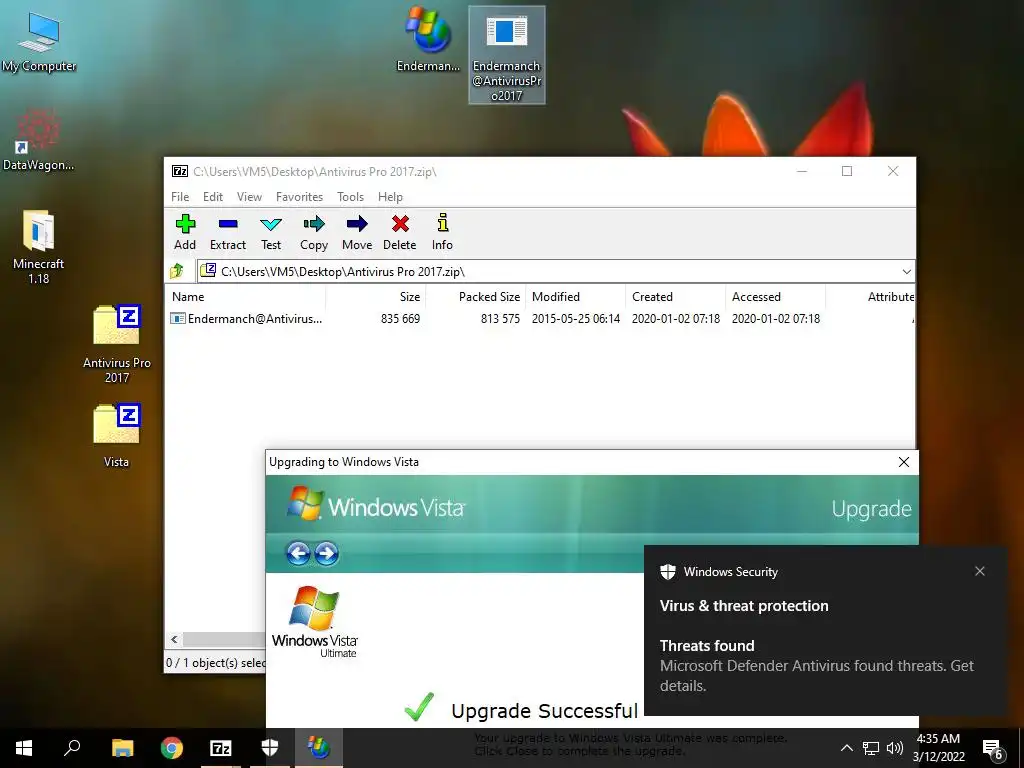Open taskbar search magnifier

point(72,748)
